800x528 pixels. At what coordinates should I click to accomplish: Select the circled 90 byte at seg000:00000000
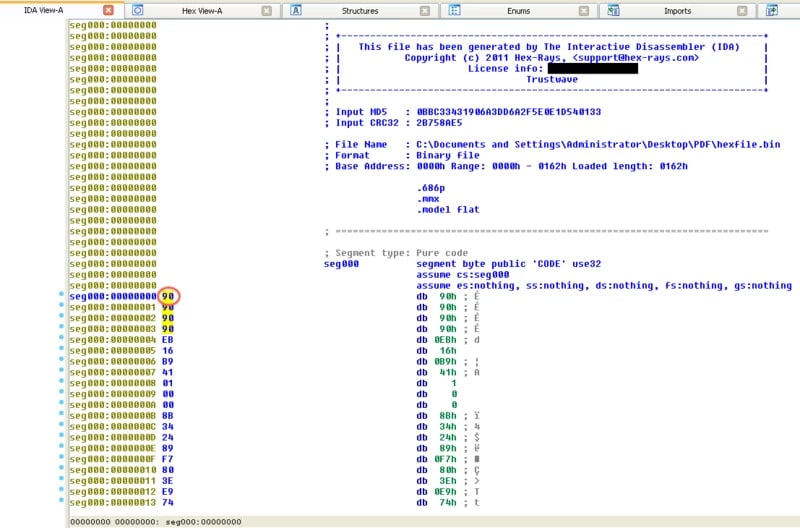(168, 296)
